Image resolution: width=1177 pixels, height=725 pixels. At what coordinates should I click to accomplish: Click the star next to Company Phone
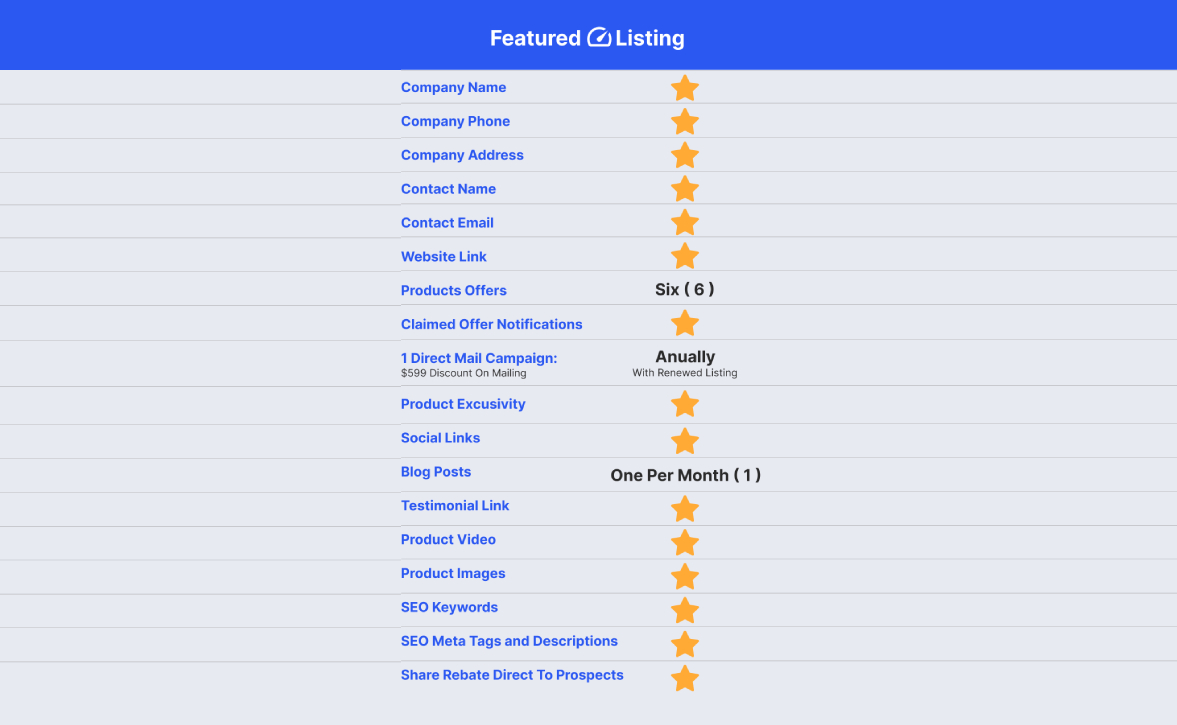(685, 122)
